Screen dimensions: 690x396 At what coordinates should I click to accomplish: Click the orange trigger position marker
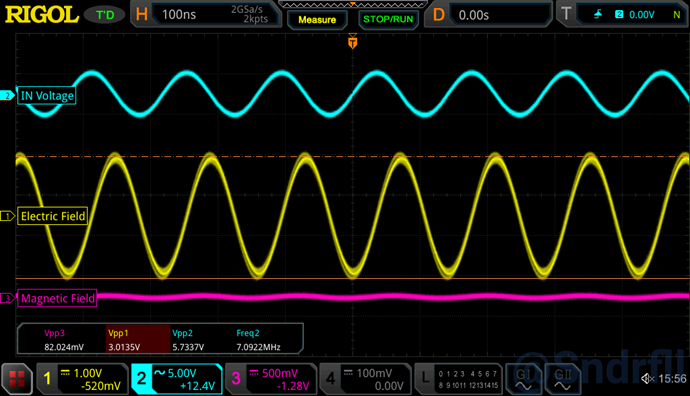352,41
